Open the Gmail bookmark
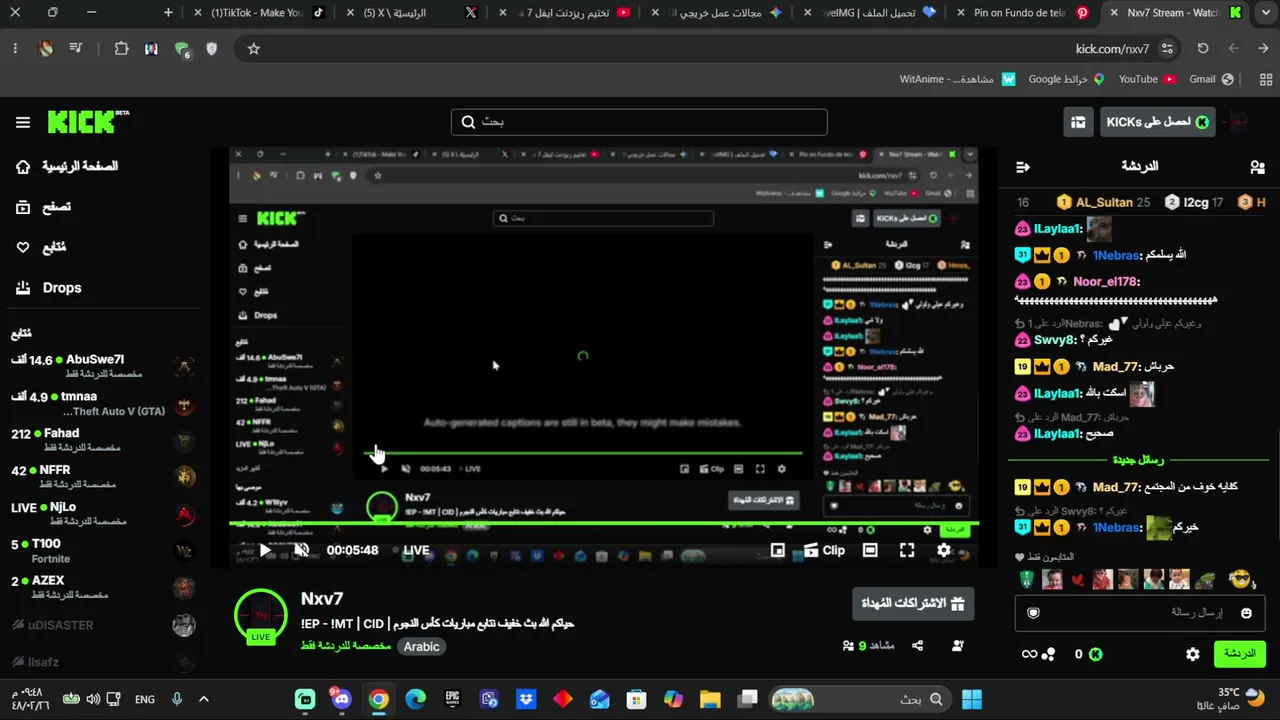The image size is (1280, 720). coord(1211,79)
